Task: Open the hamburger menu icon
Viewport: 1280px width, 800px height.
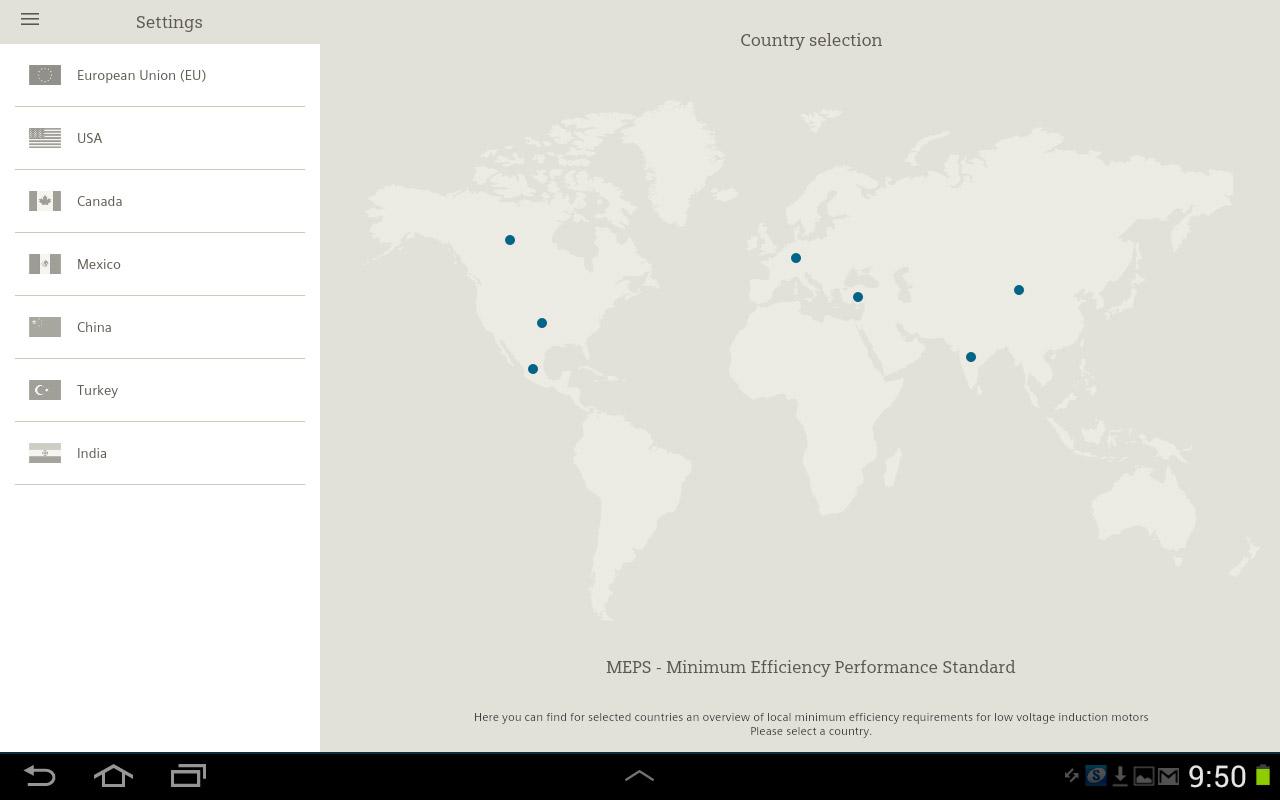Action: (30, 19)
